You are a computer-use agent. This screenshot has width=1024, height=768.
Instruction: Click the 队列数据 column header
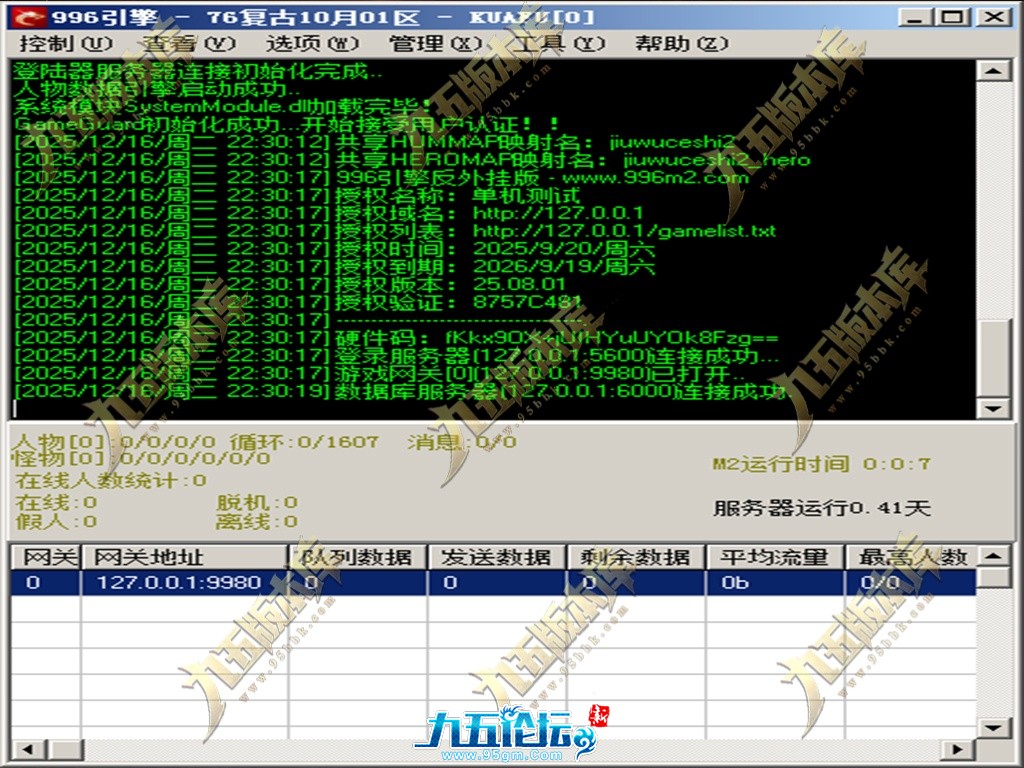[x=357, y=557]
